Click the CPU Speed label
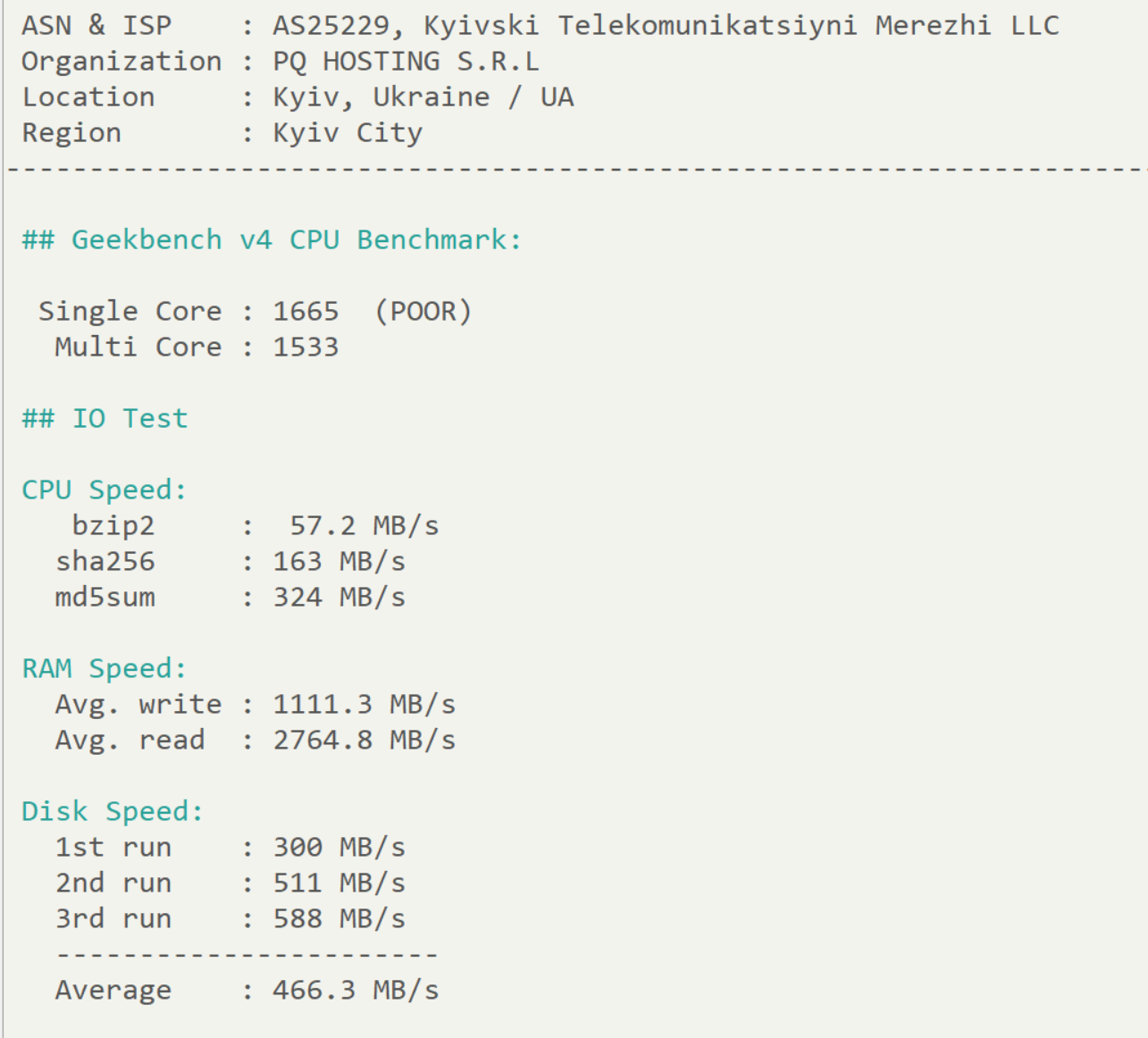The height and width of the screenshot is (1038, 1148). click(x=105, y=490)
